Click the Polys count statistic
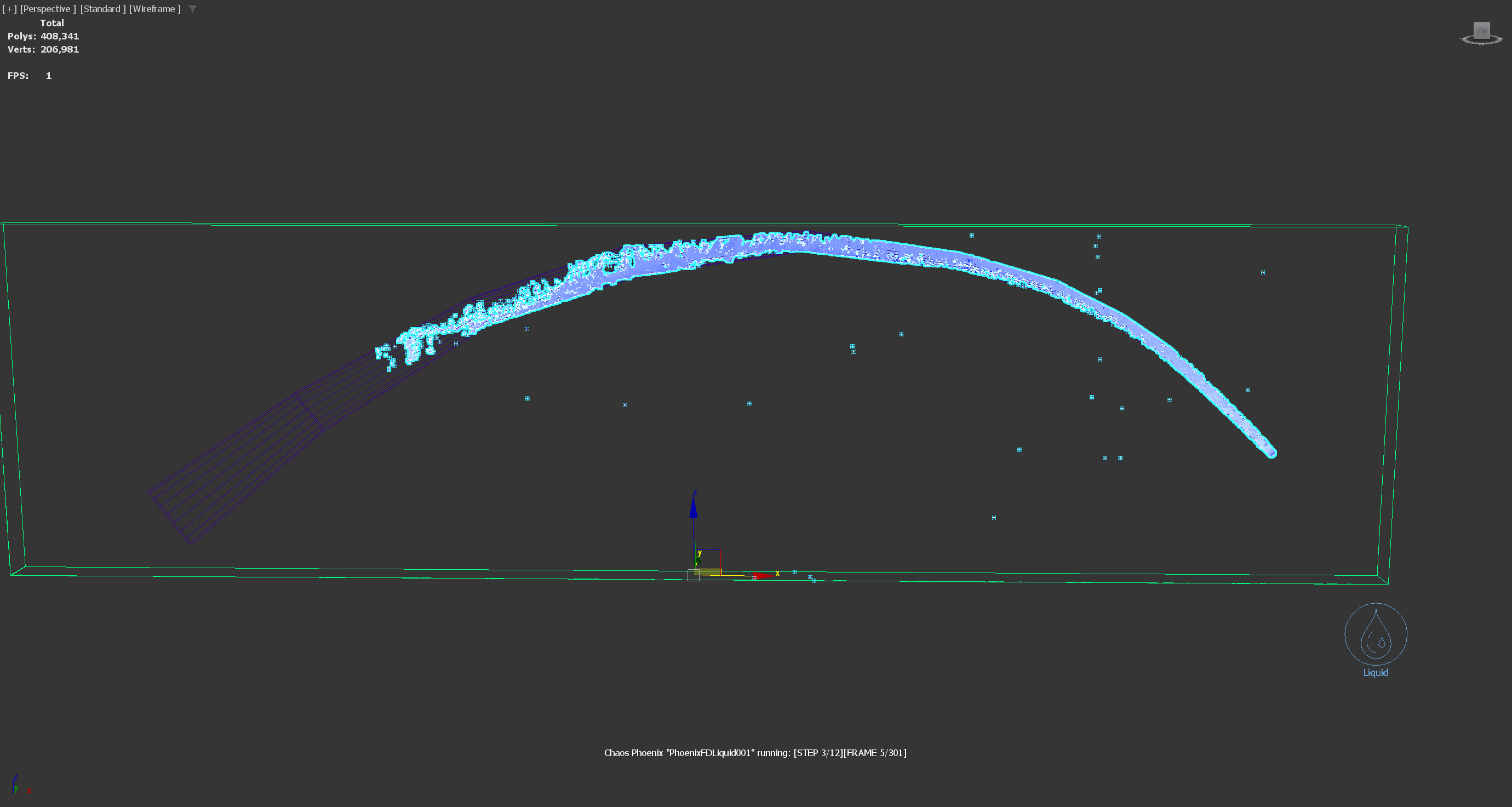The width and height of the screenshot is (1512, 807). (43, 36)
